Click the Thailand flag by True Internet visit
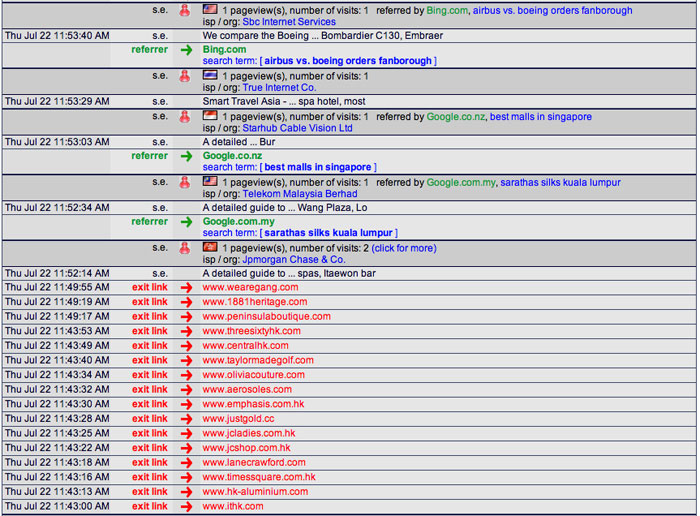700x516 pixels. click(x=210, y=75)
